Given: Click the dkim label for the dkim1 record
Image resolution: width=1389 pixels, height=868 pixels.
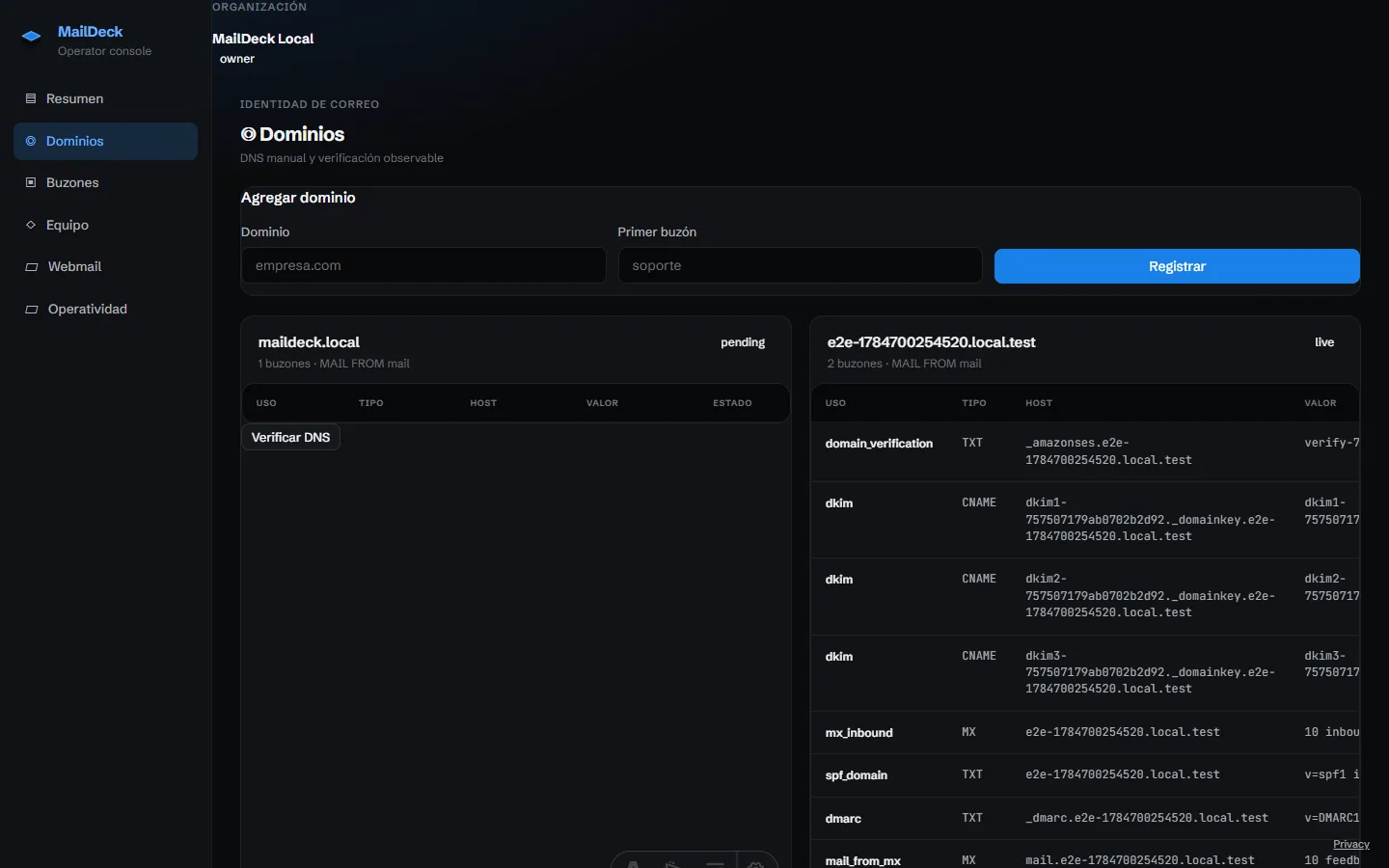Looking at the screenshot, I should [x=839, y=503].
